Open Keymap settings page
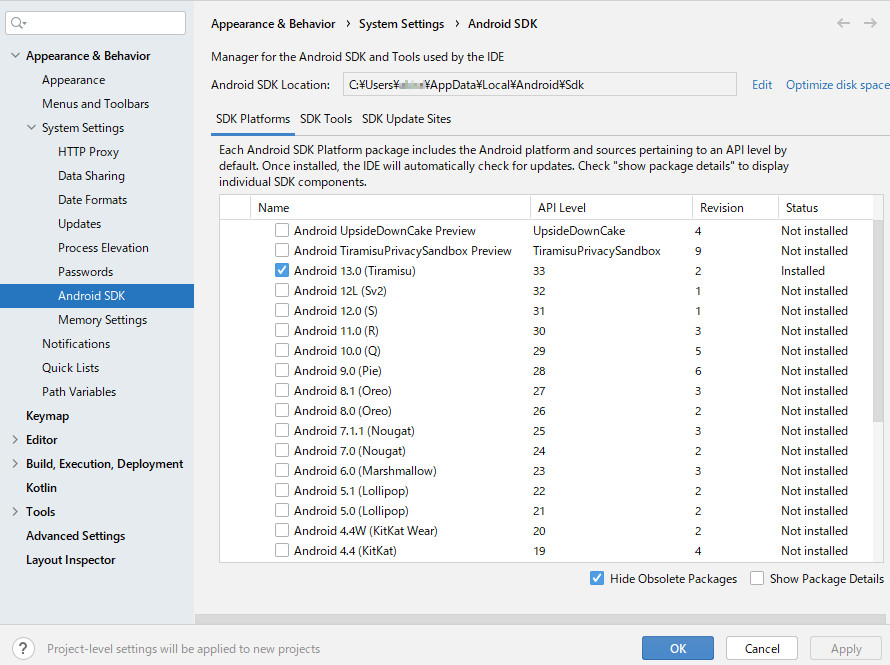 [47, 416]
